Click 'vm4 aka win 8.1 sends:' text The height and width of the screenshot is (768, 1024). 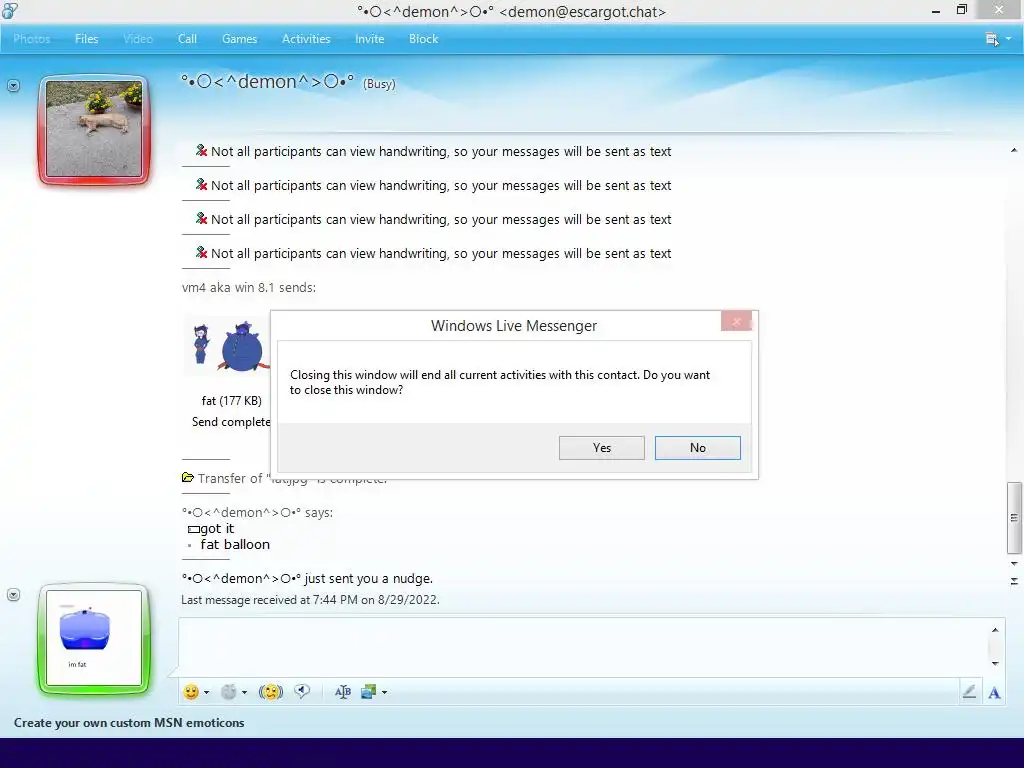coord(249,287)
